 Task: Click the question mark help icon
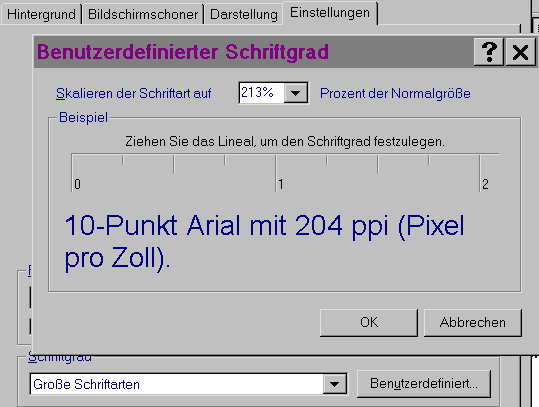coord(489,52)
